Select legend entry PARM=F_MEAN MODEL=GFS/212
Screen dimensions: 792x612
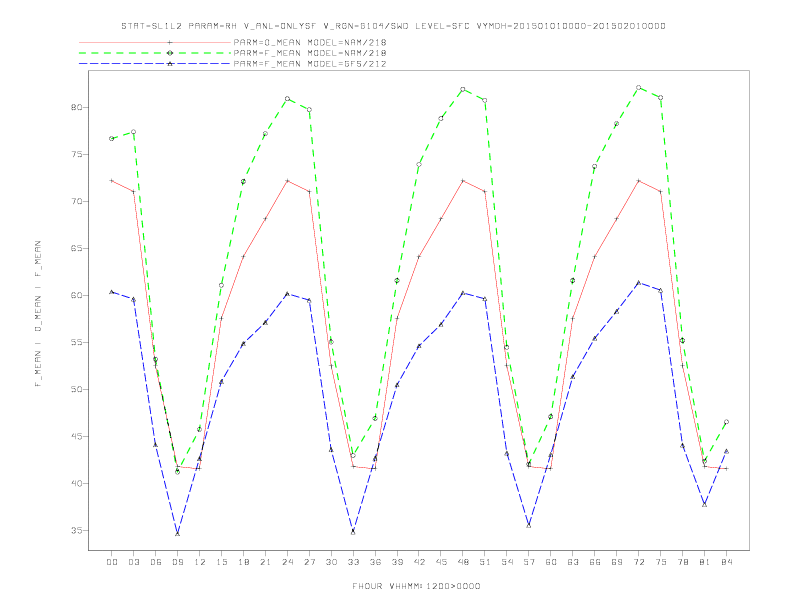click(x=310, y=64)
